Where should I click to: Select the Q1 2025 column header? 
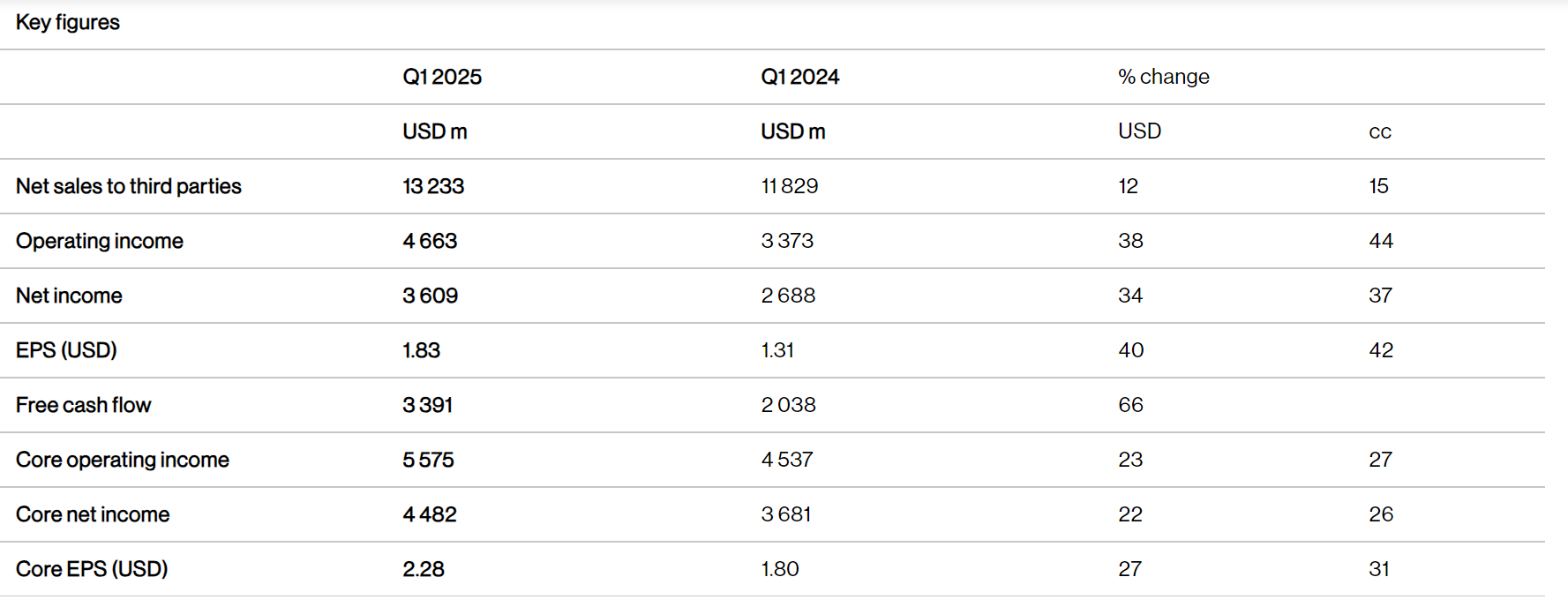tap(442, 77)
